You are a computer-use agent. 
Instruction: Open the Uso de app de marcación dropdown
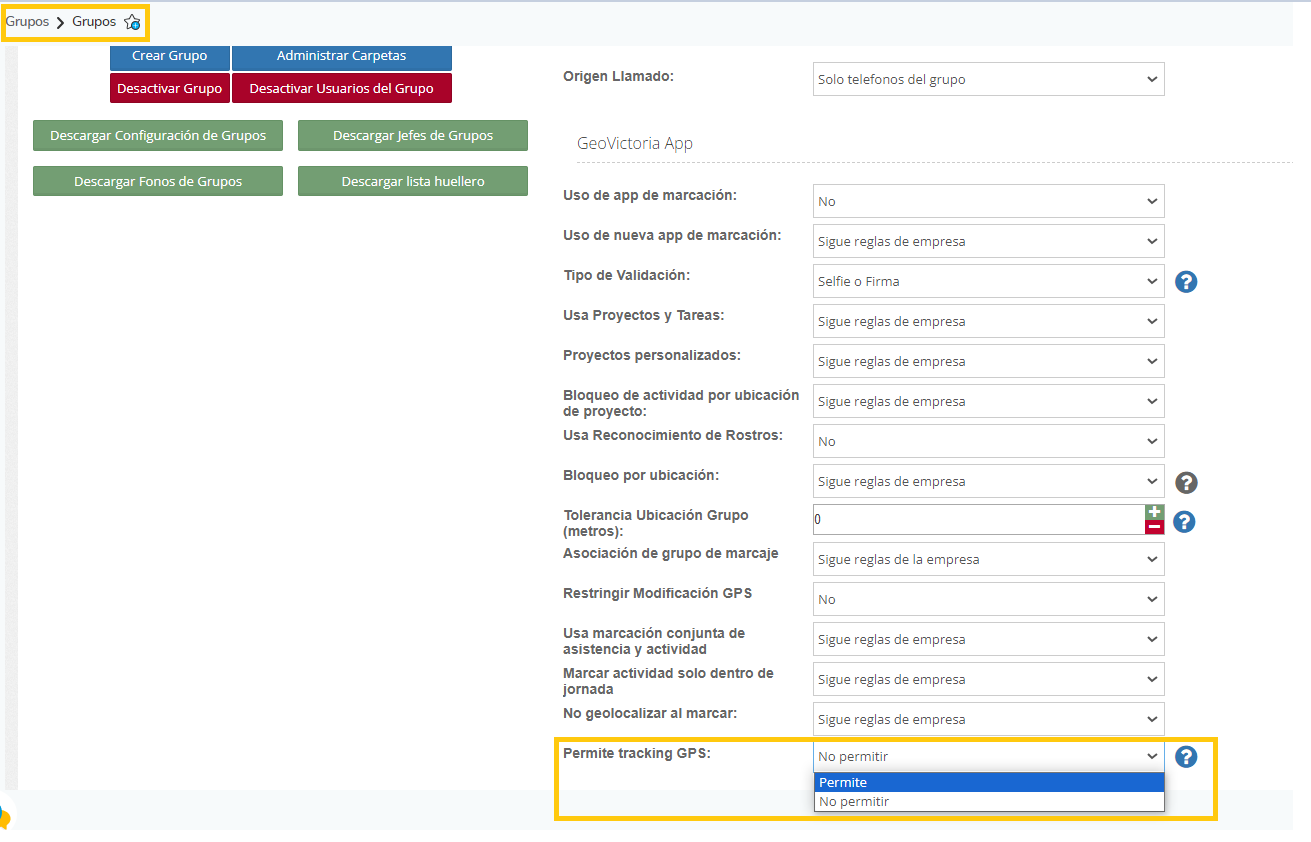[x=988, y=201]
